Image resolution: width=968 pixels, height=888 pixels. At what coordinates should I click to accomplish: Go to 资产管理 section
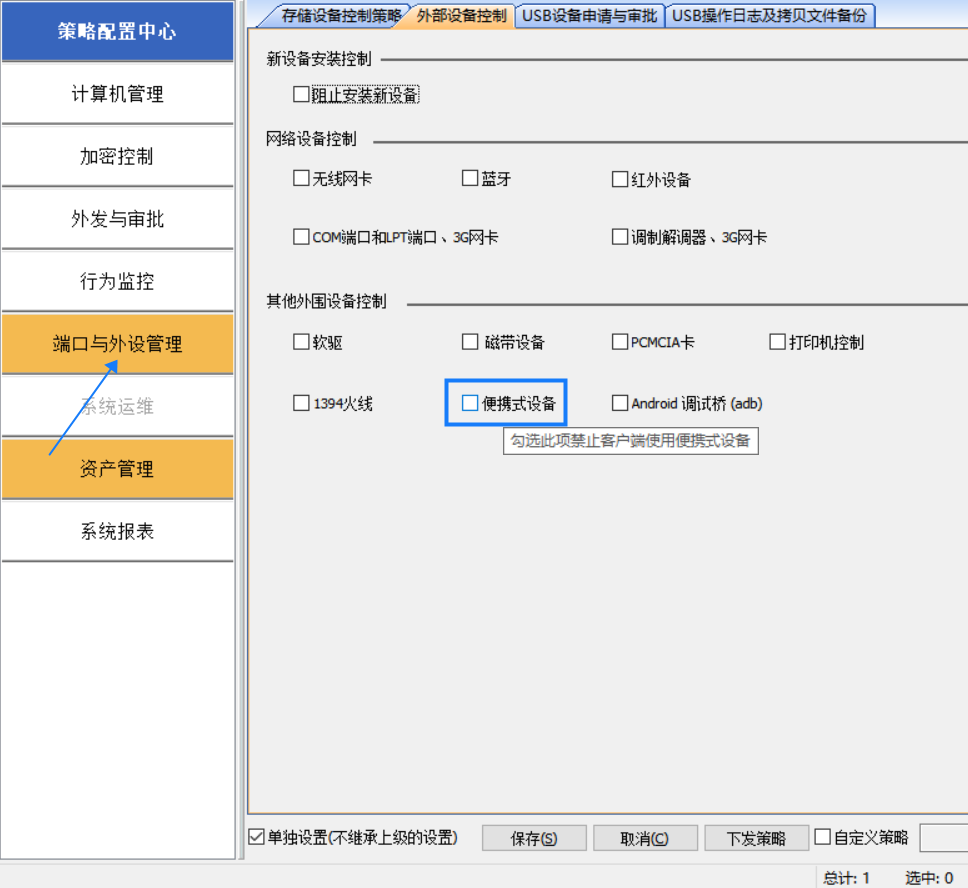pyautogui.click(x=117, y=469)
